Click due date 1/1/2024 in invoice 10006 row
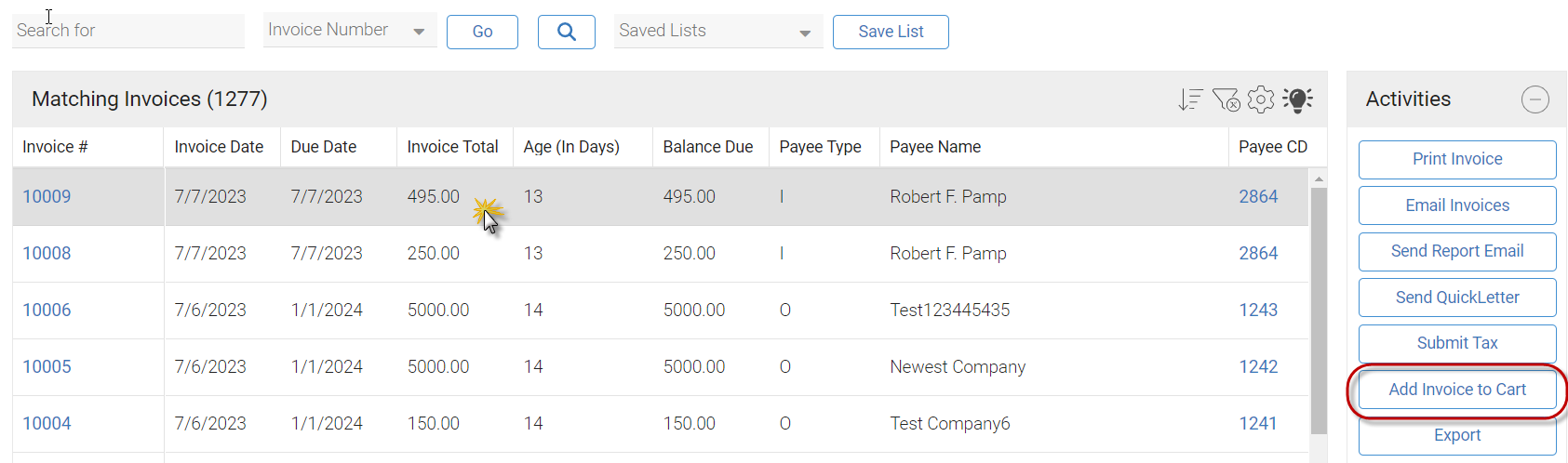The width and height of the screenshot is (1568, 463). click(x=327, y=310)
